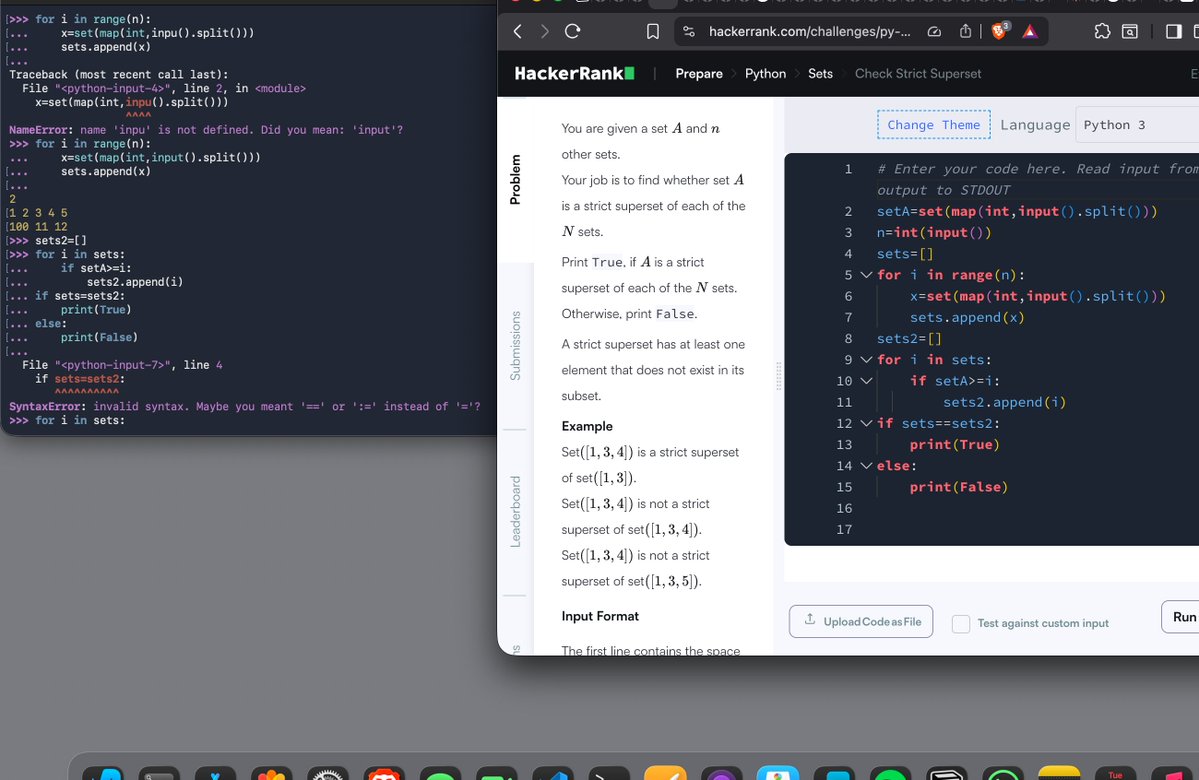Image resolution: width=1199 pixels, height=780 pixels.
Task: Click sets.append(x) on editor line 7
Action: (967, 317)
